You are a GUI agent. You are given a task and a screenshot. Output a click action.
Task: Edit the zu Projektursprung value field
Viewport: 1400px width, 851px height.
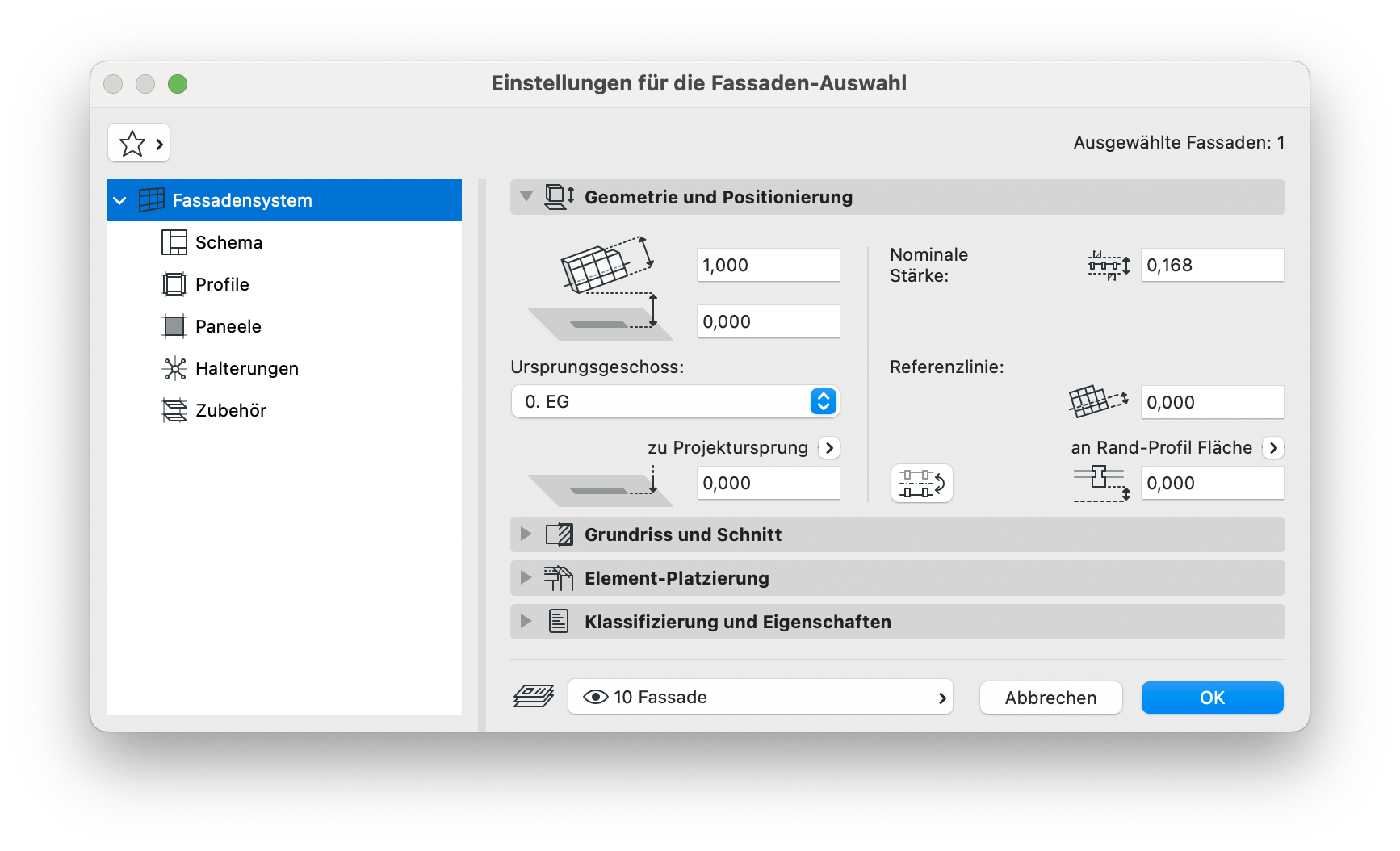tap(768, 483)
